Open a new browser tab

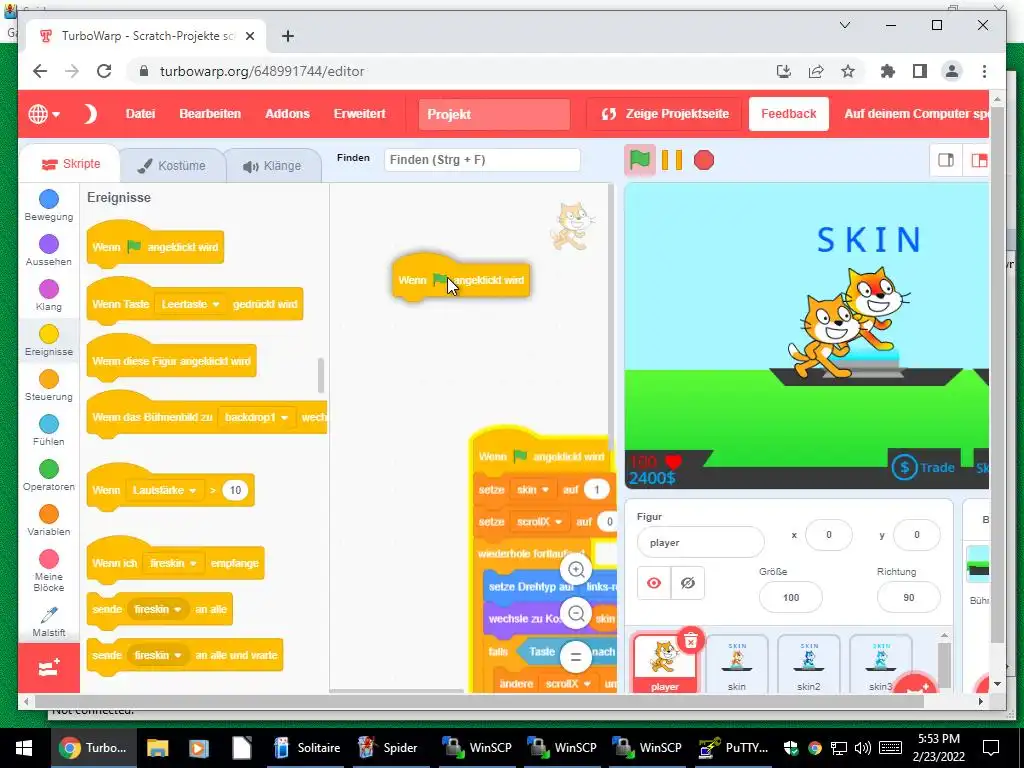[x=287, y=36]
